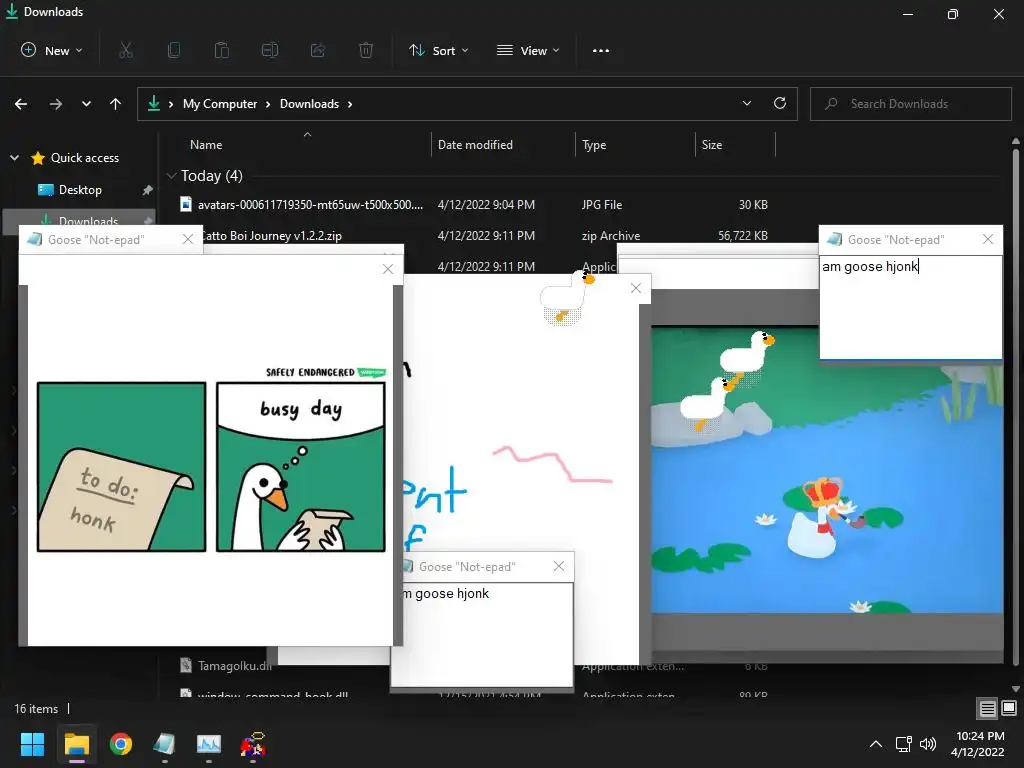
Task: Select Catto Boi Journey v1.2.2.zip
Action: click(x=271, y=236)
